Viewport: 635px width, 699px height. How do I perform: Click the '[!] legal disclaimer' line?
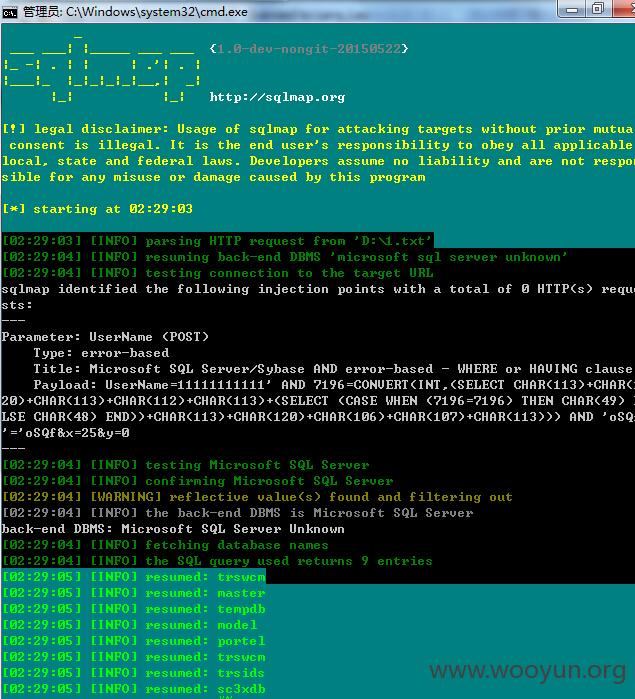(x=318, y=129)
